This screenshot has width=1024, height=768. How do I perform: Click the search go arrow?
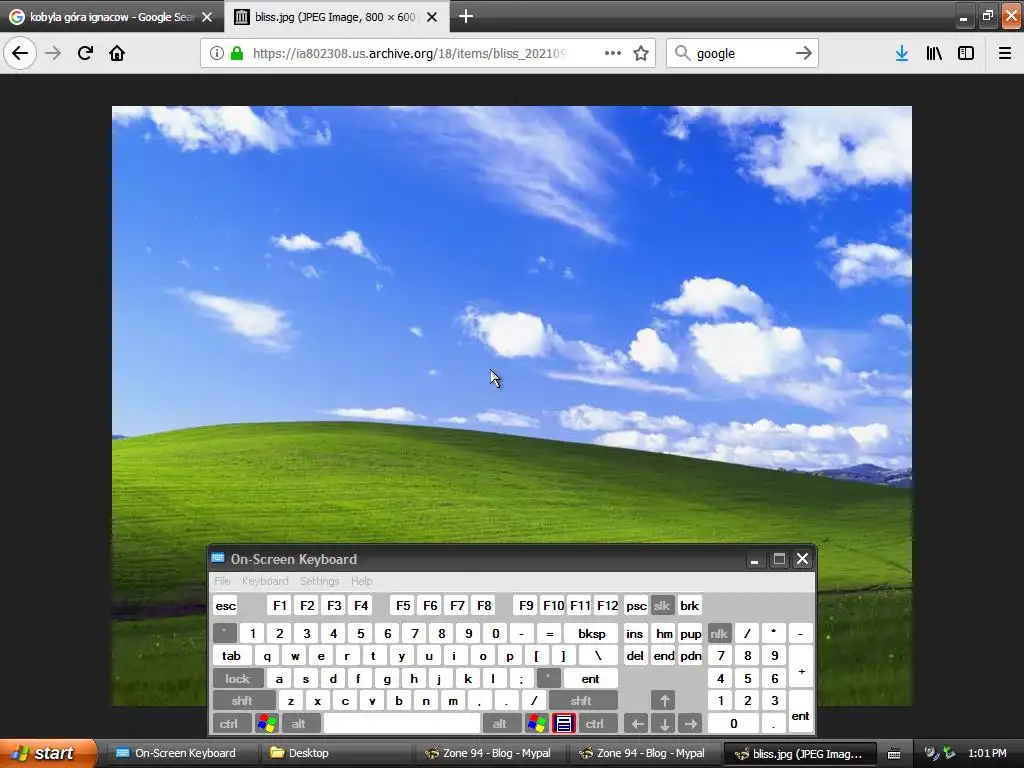click(x=804, y=53)
